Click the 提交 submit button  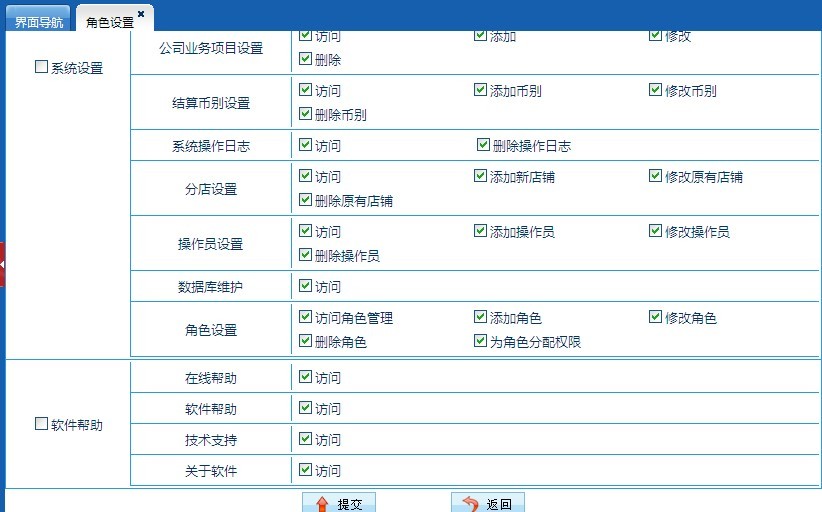339,504
